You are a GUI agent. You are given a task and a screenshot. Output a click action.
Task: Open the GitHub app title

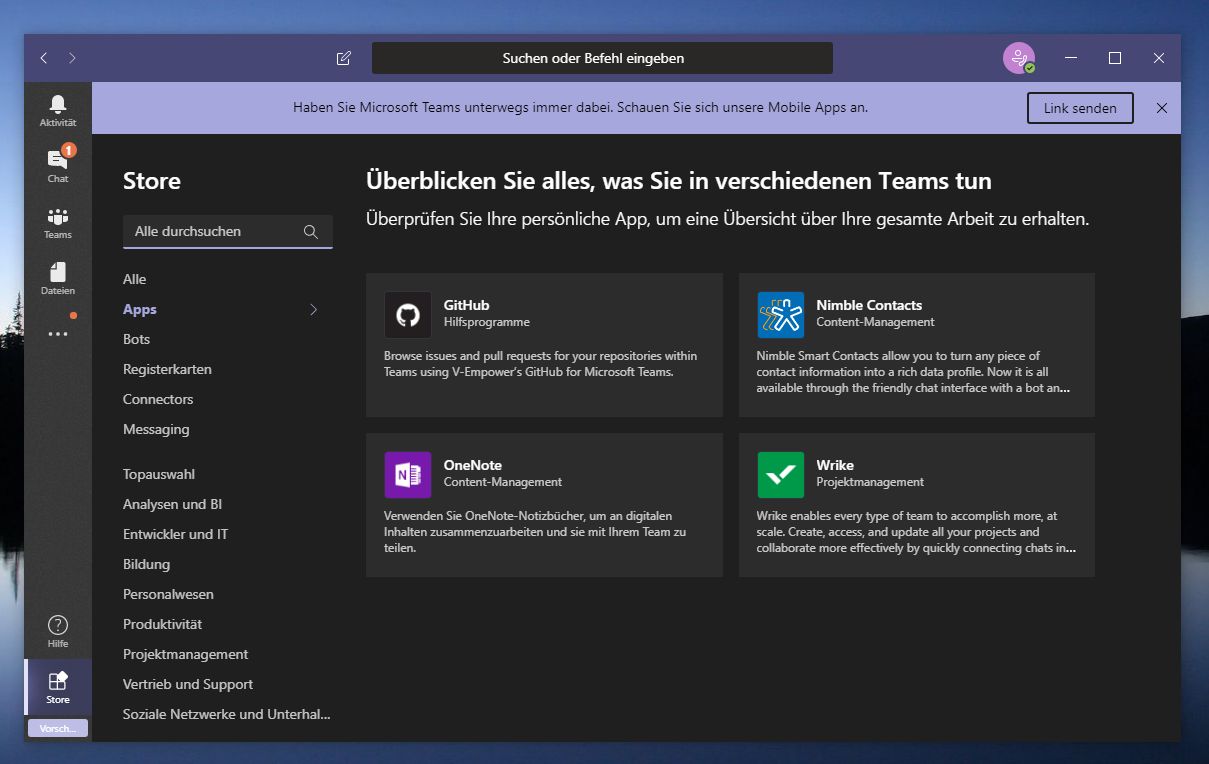[467, 305]
